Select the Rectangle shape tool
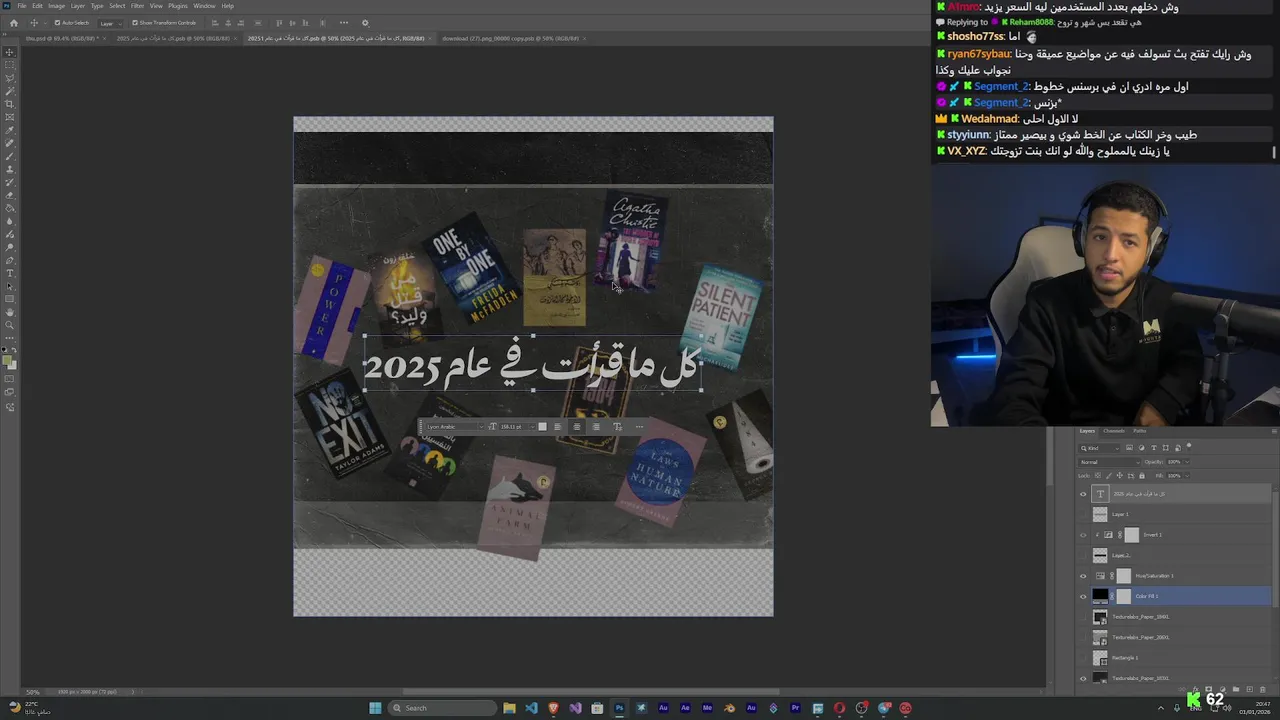The image size is (1280, 720). pos(9,299)
